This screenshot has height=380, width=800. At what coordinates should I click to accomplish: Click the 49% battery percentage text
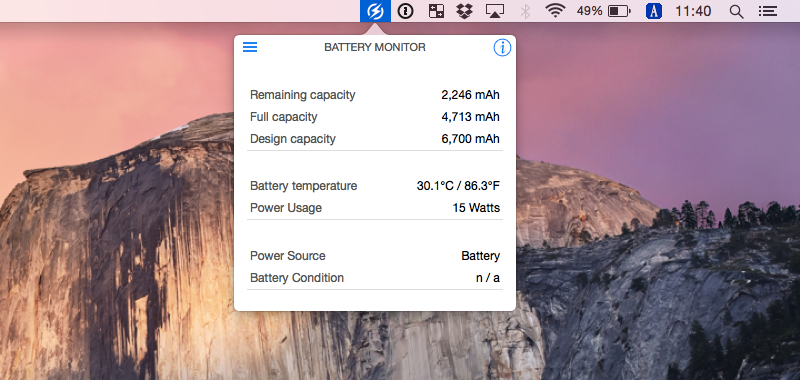pos(589,11)
